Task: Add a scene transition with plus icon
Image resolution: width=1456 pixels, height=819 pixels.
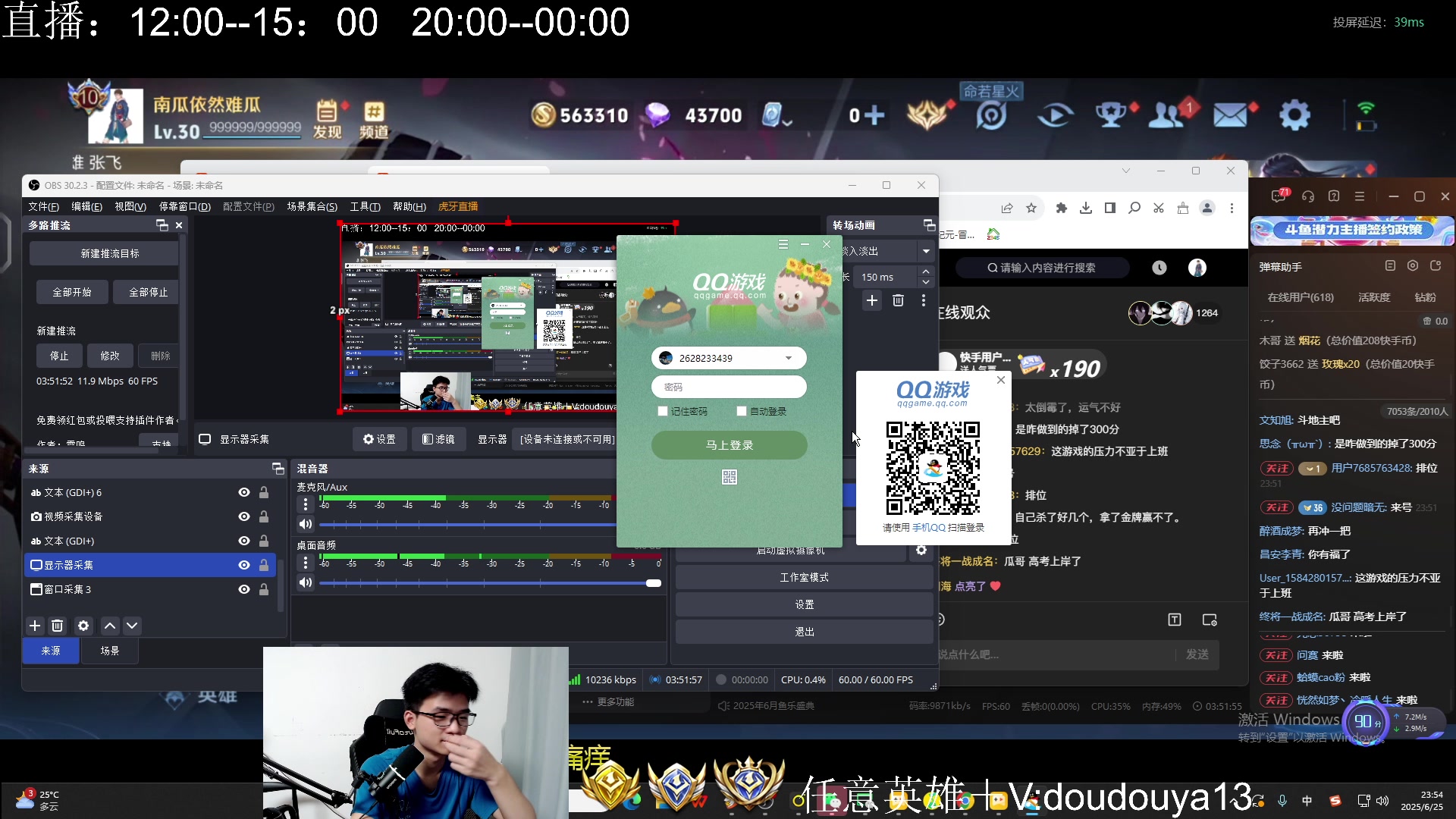Action: click(872, 300)
